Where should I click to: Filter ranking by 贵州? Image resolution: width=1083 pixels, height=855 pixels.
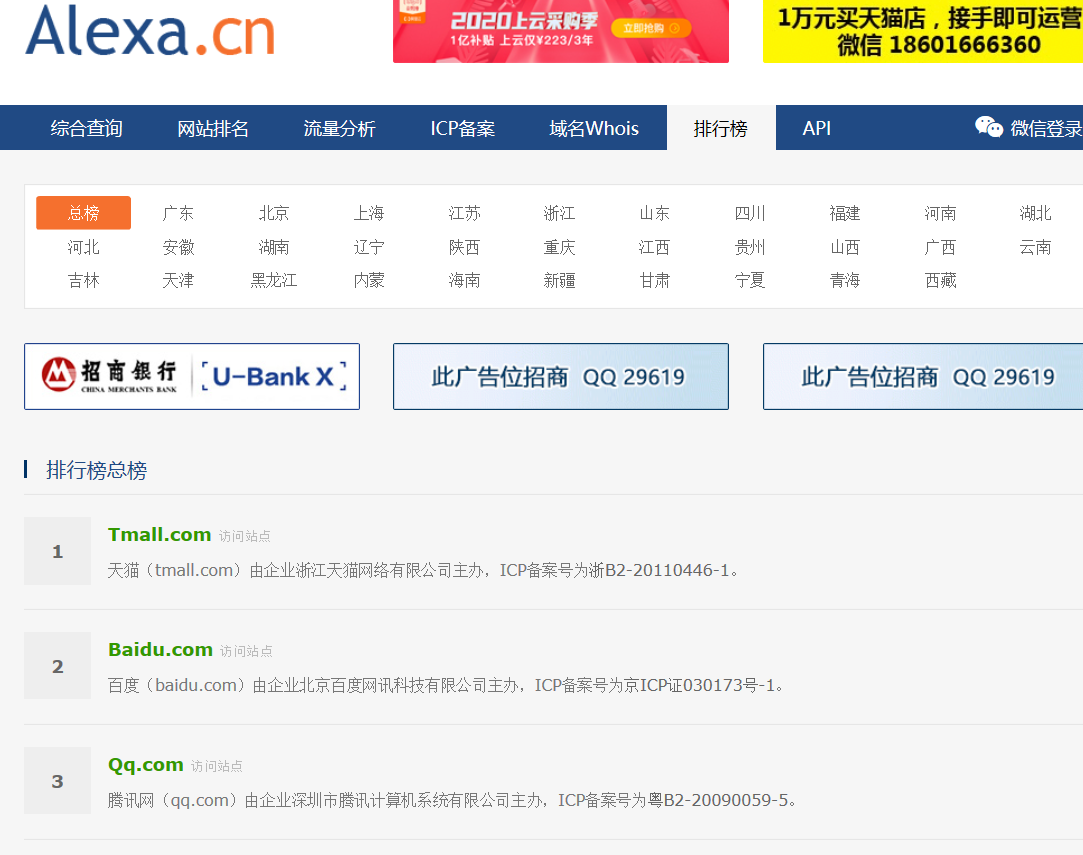pos(750,247)
